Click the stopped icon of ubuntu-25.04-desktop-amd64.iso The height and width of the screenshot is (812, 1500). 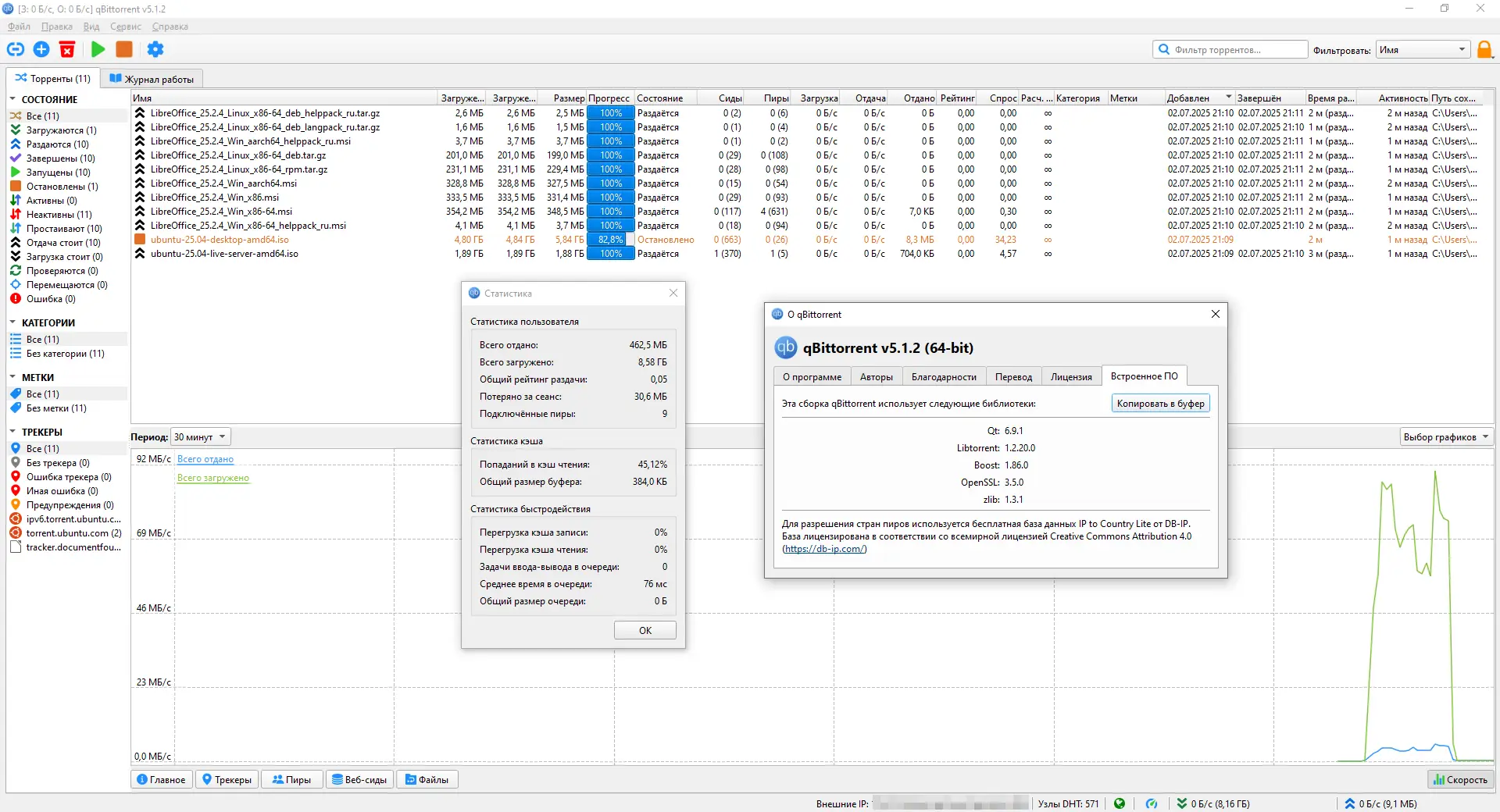pyautogui.click(x=140, y=240)
